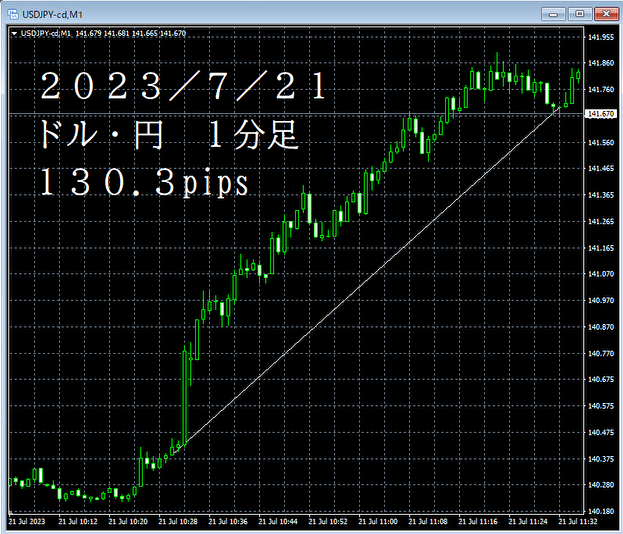Click the title text USDJPY-cd,M1

[52, 15]
